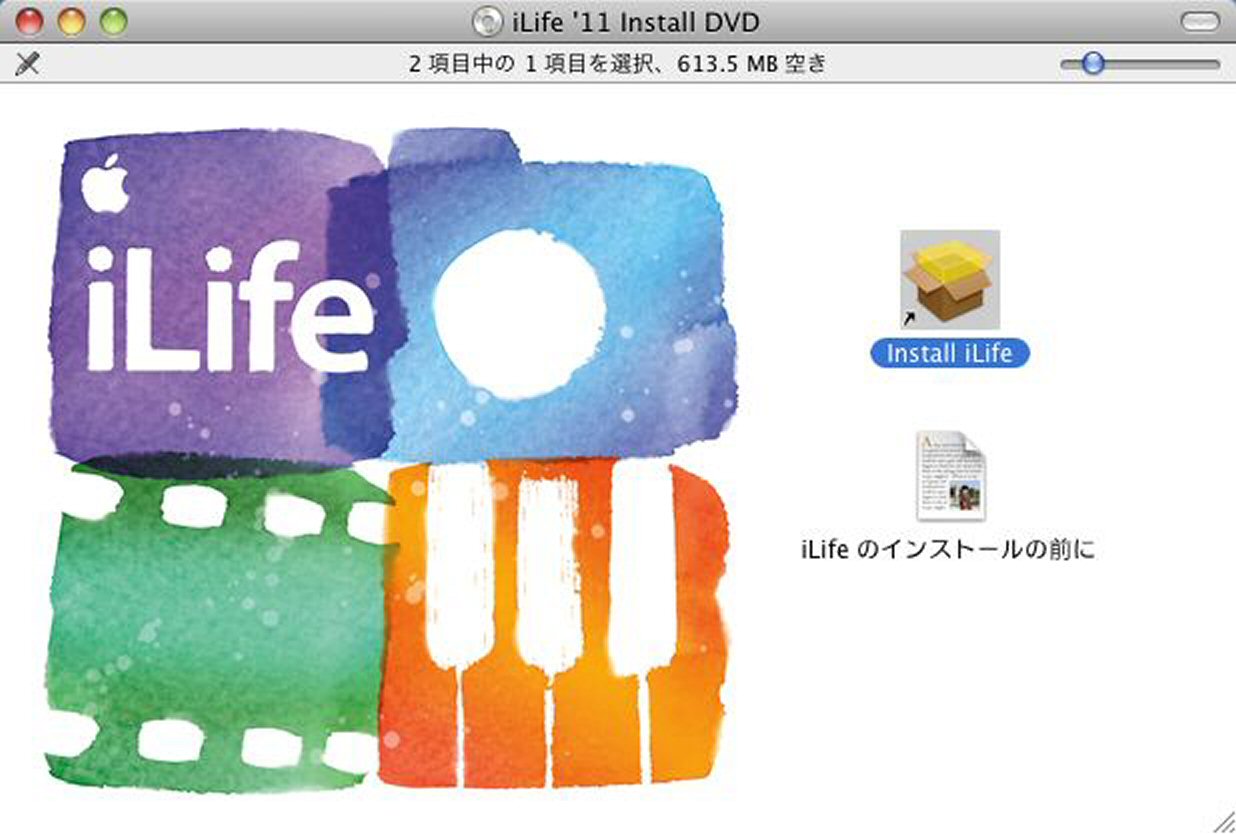Grab the window resize handle corner
The height and width of the screenshot is (834, 1236).
[1222, 820]
